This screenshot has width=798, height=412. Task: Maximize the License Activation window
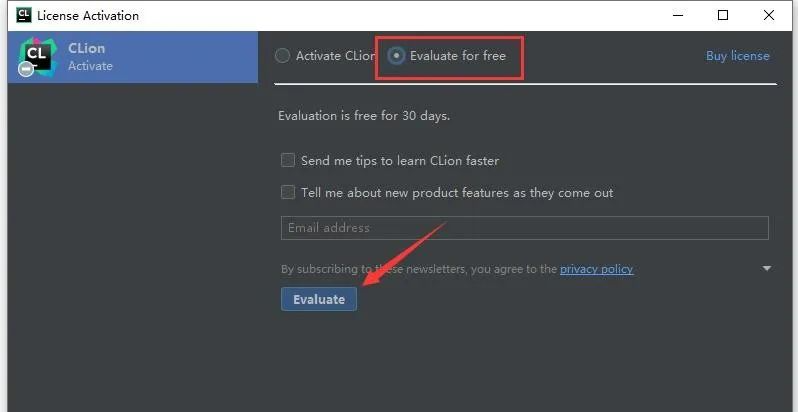click(723, 15)
